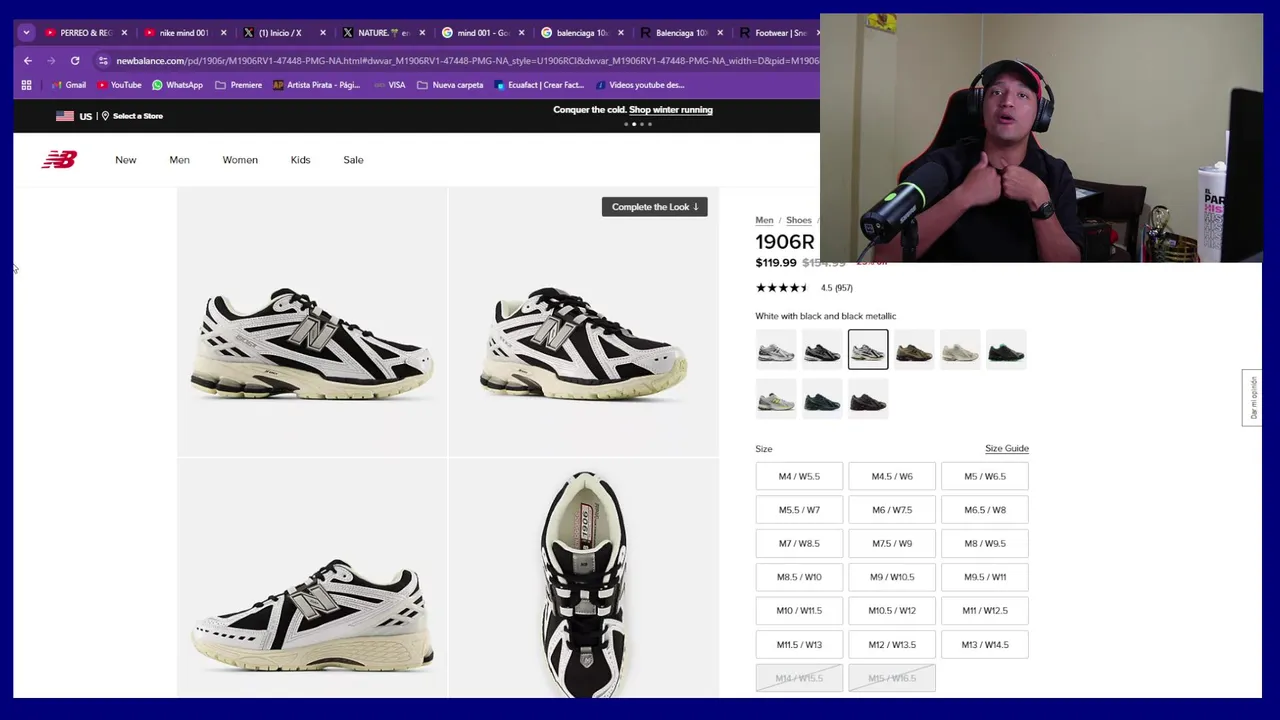
Task: Choose size M13 / W14.5
Action: 985,645
